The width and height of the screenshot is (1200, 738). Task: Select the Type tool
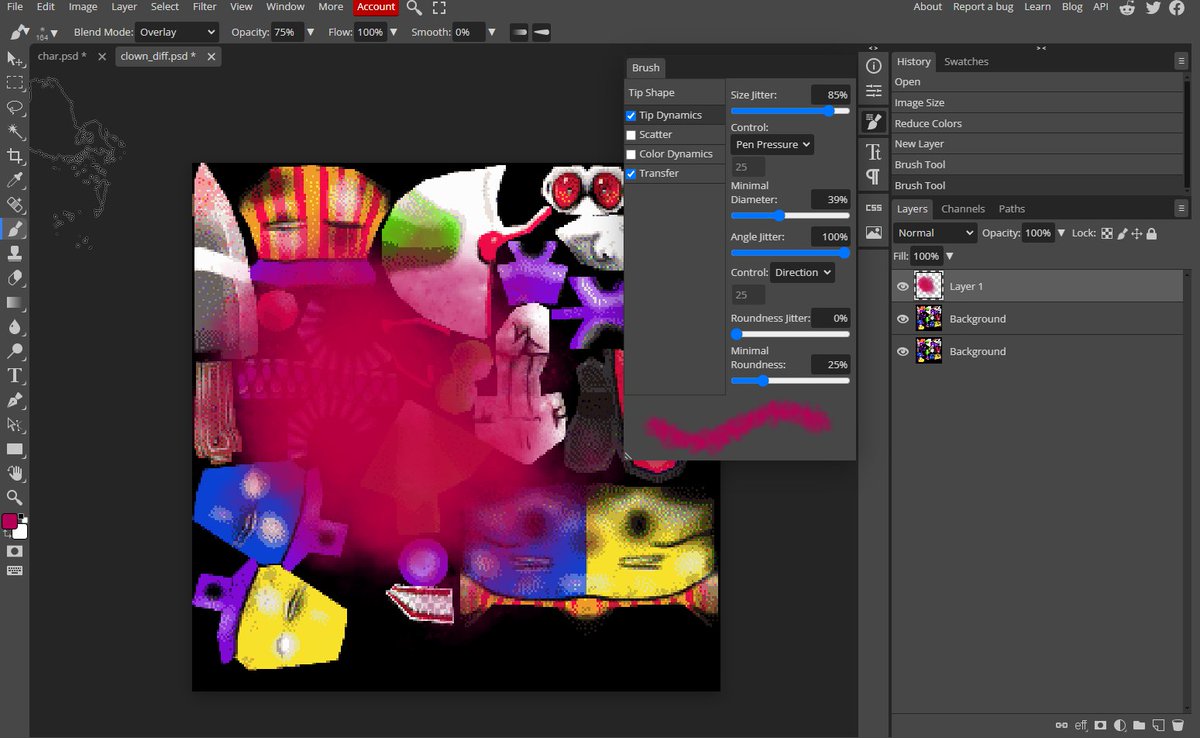(x=15, y=375)
